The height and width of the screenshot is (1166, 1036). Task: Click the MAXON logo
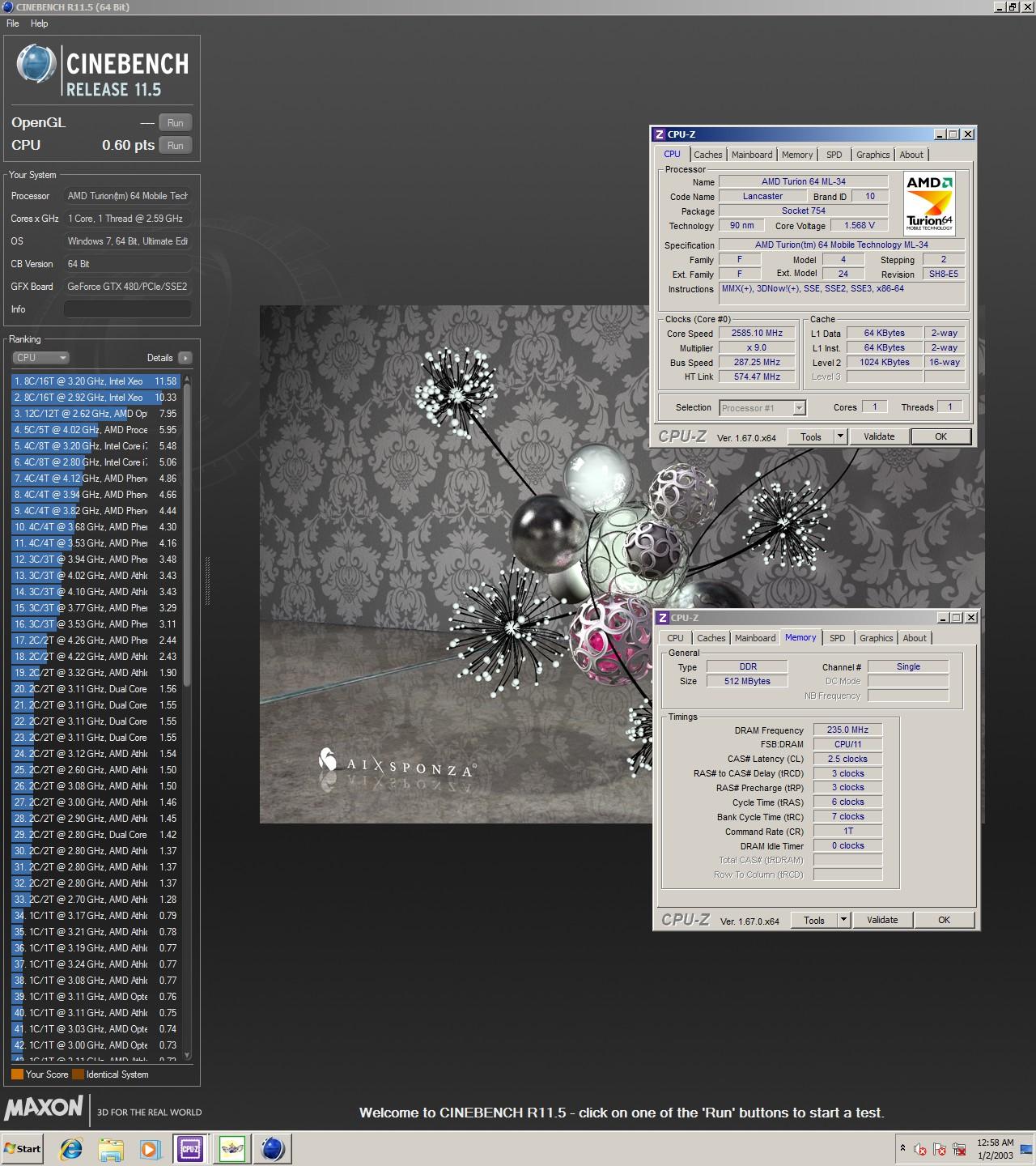[44, 1108]
